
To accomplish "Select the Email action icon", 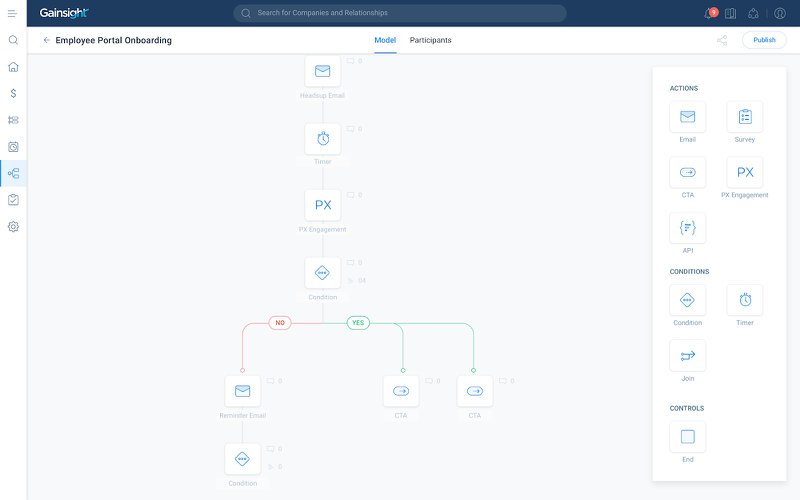I will tap(687, 117).
